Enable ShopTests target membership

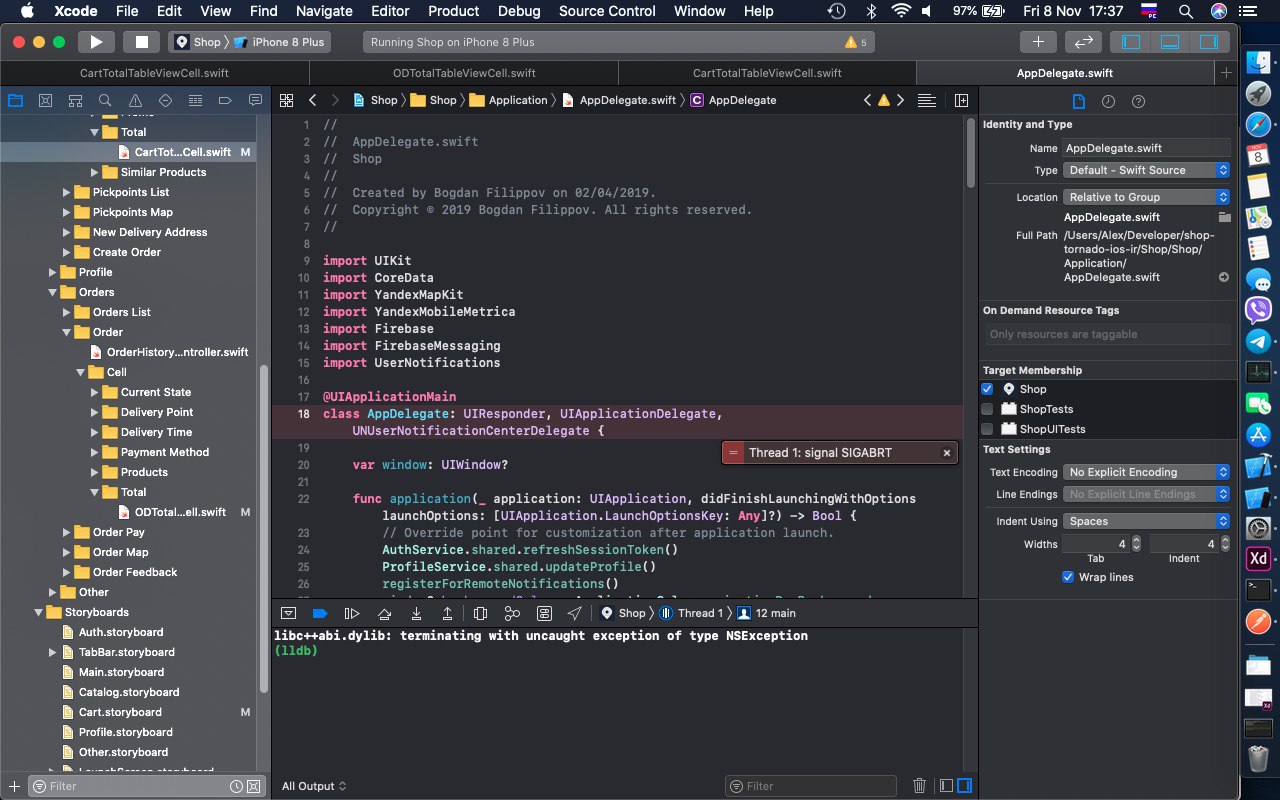click(987, 409)
